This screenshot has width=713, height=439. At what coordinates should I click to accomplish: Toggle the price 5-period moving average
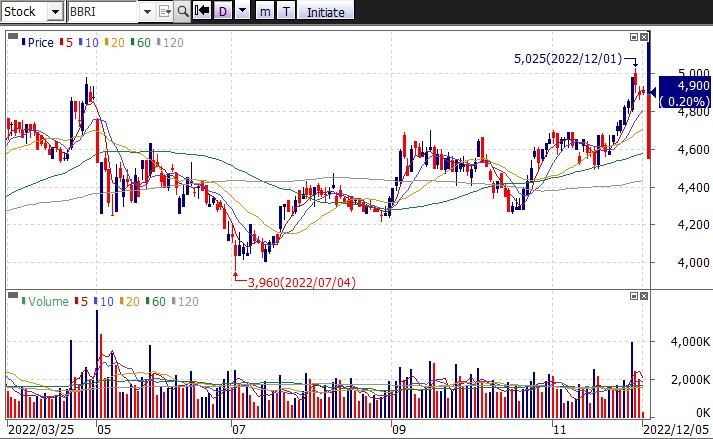pyautogui.click(x=67, y=43)
